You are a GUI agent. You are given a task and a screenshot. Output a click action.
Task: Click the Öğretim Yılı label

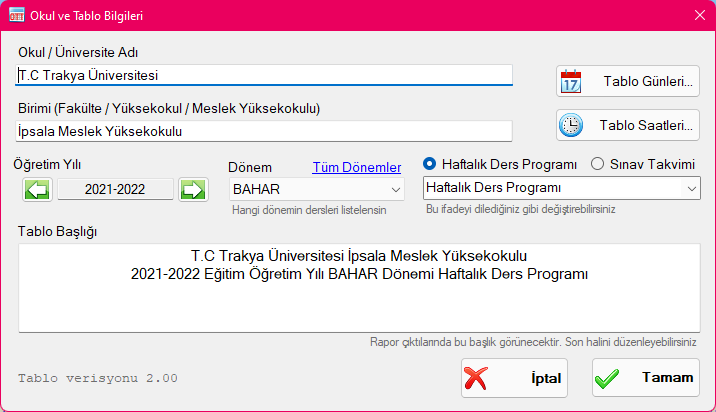pos(47,164)
